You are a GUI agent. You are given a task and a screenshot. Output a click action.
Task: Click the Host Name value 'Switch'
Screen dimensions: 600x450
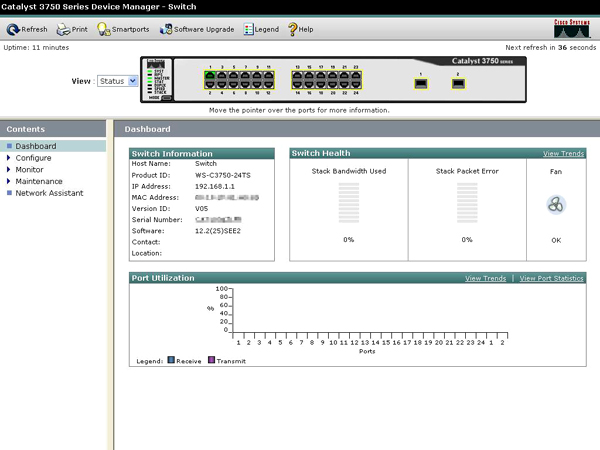206,164
